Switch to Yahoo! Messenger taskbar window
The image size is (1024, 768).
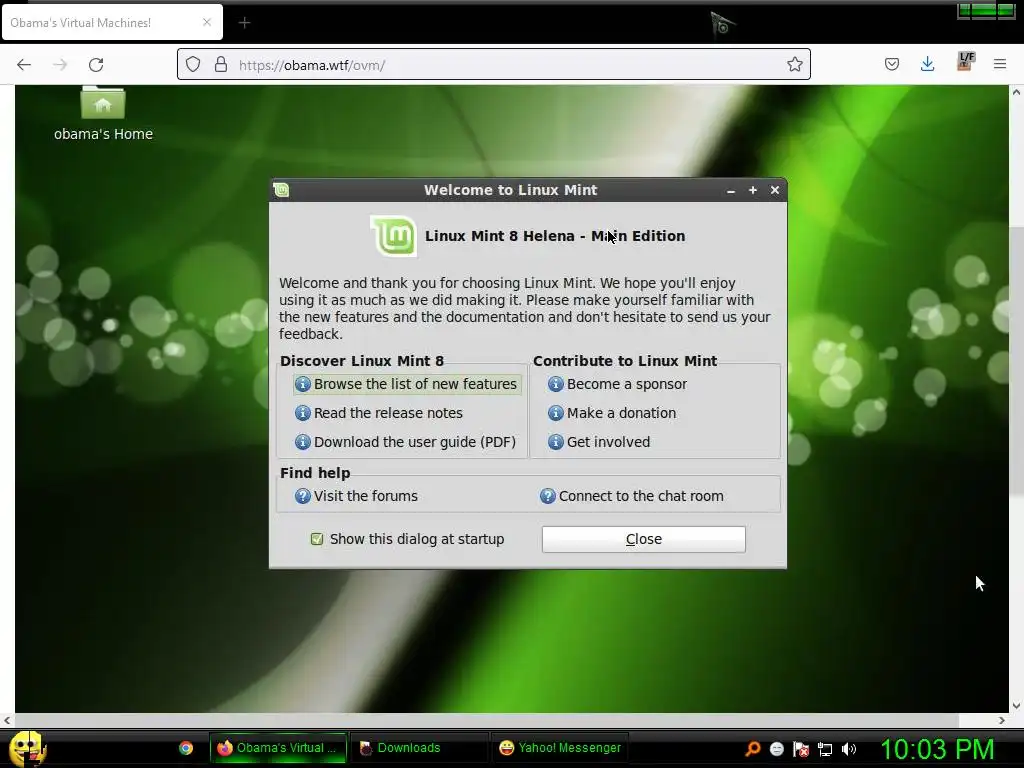coord(559,748)
